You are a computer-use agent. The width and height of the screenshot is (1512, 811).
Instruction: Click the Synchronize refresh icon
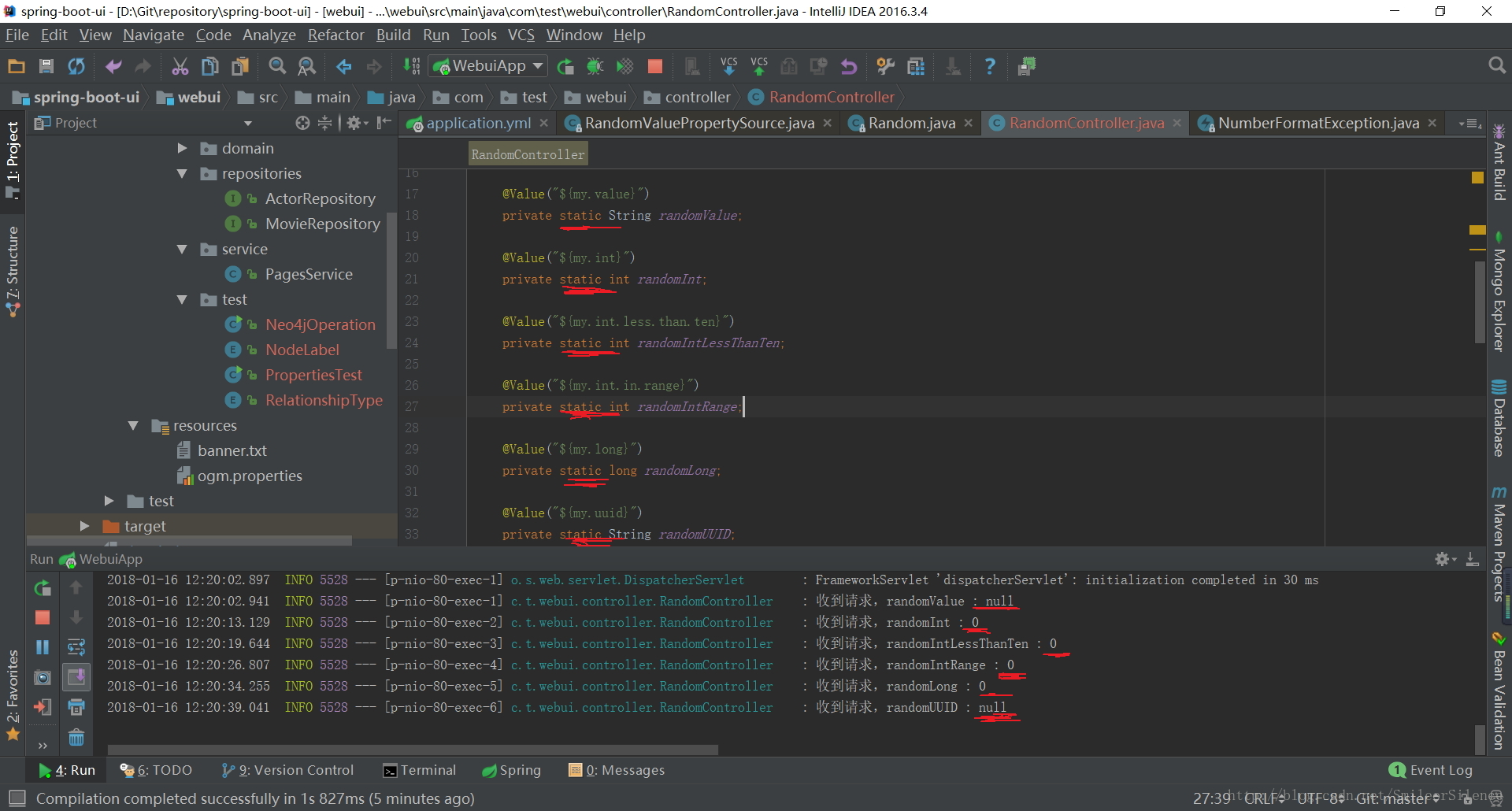(x=76, y=66)
